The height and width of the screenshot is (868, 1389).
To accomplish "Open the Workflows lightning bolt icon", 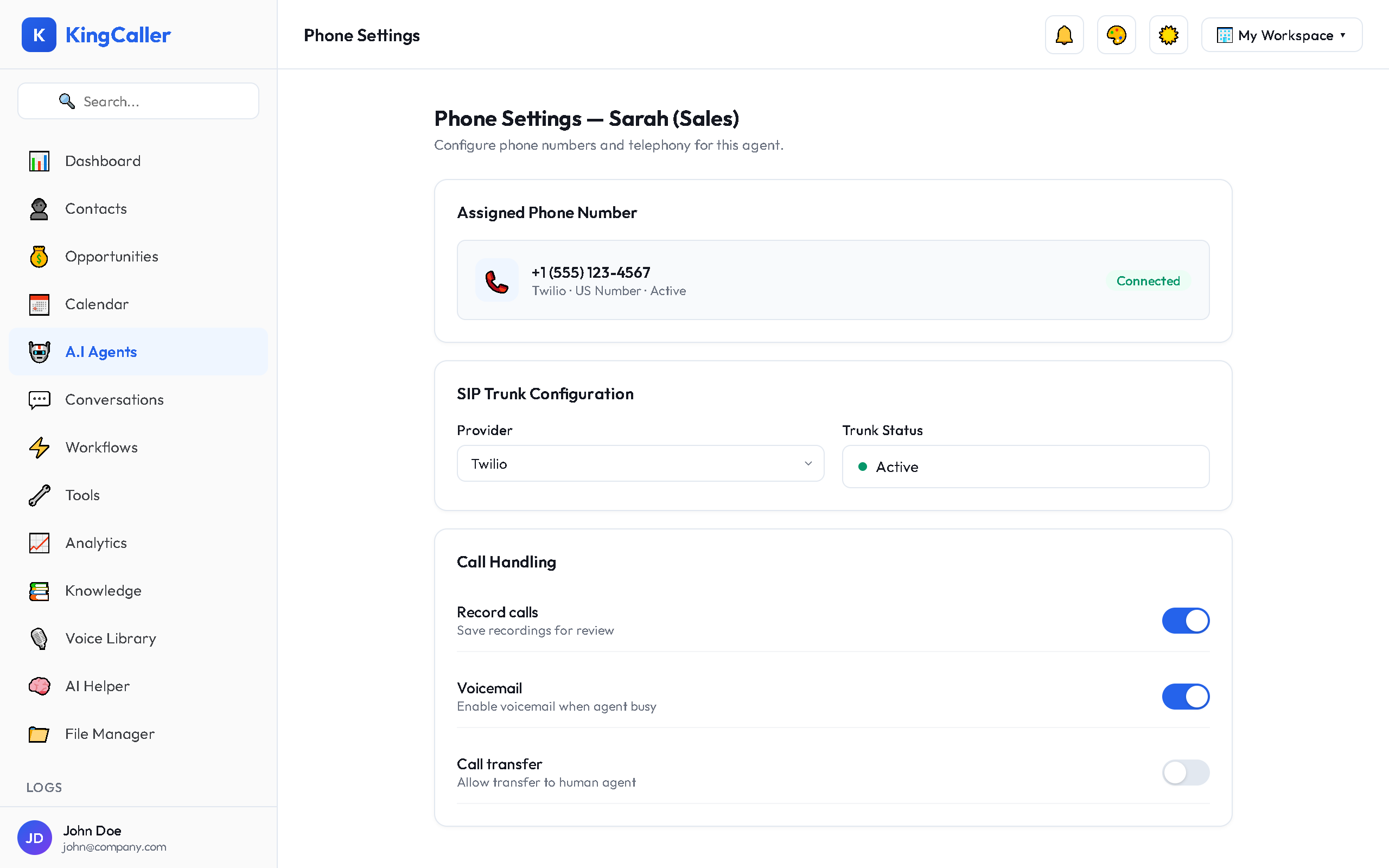I will point(39,447).
